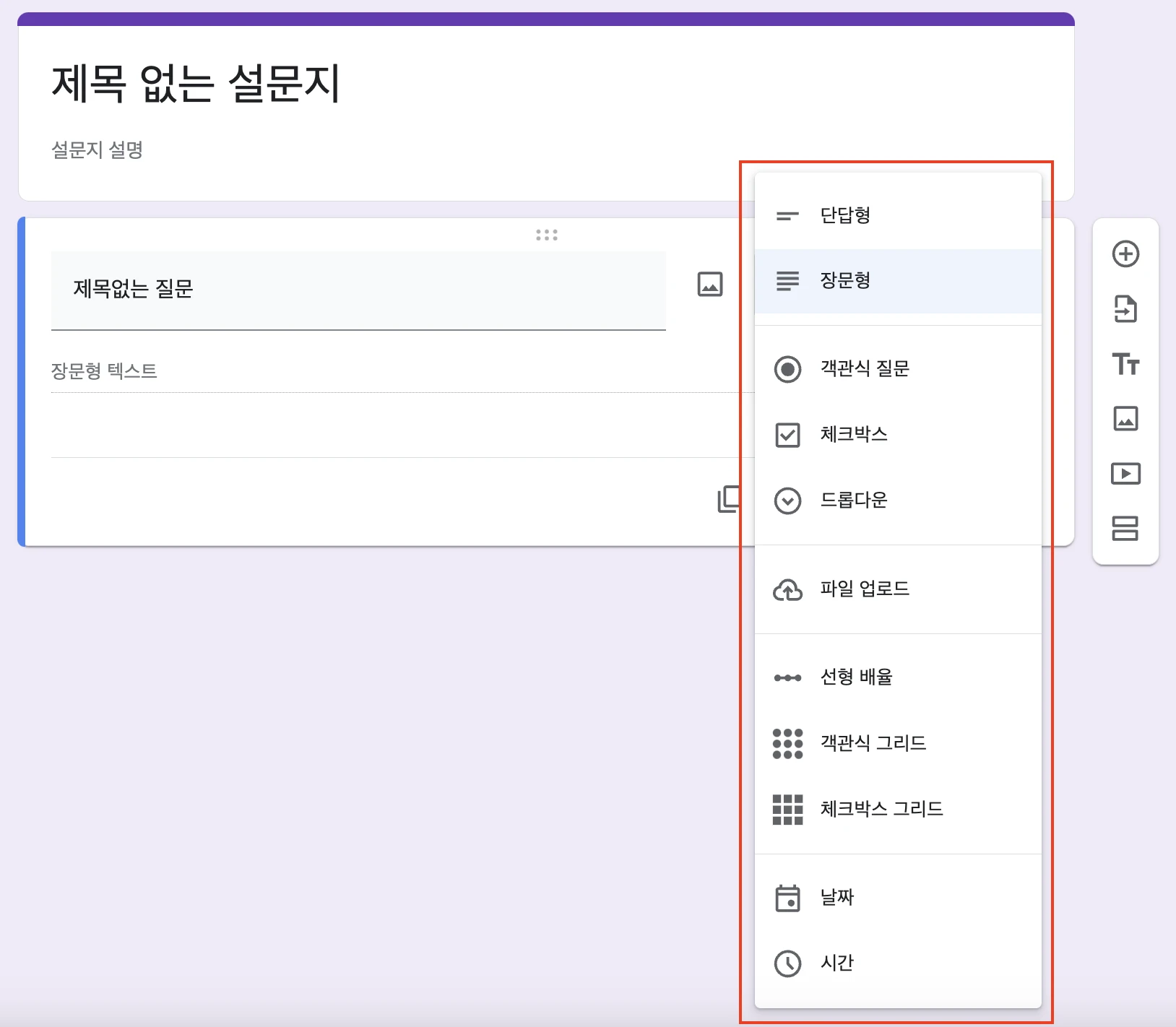Click the import questions icon

[1125, 309]
